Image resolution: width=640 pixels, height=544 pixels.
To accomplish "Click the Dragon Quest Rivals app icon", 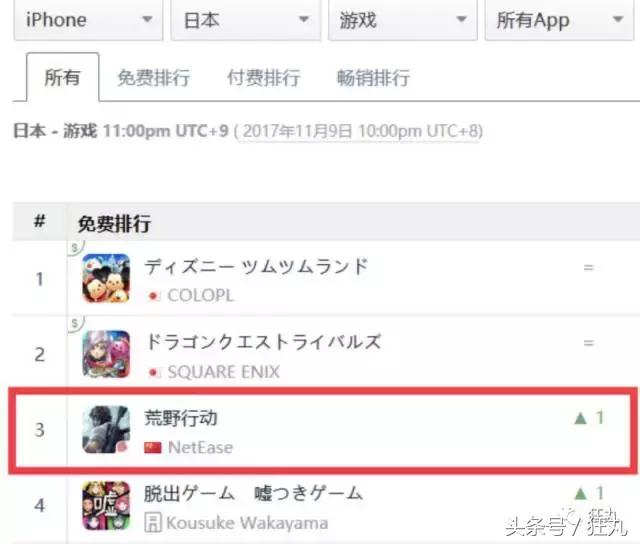I will click(x=106, y=354).
